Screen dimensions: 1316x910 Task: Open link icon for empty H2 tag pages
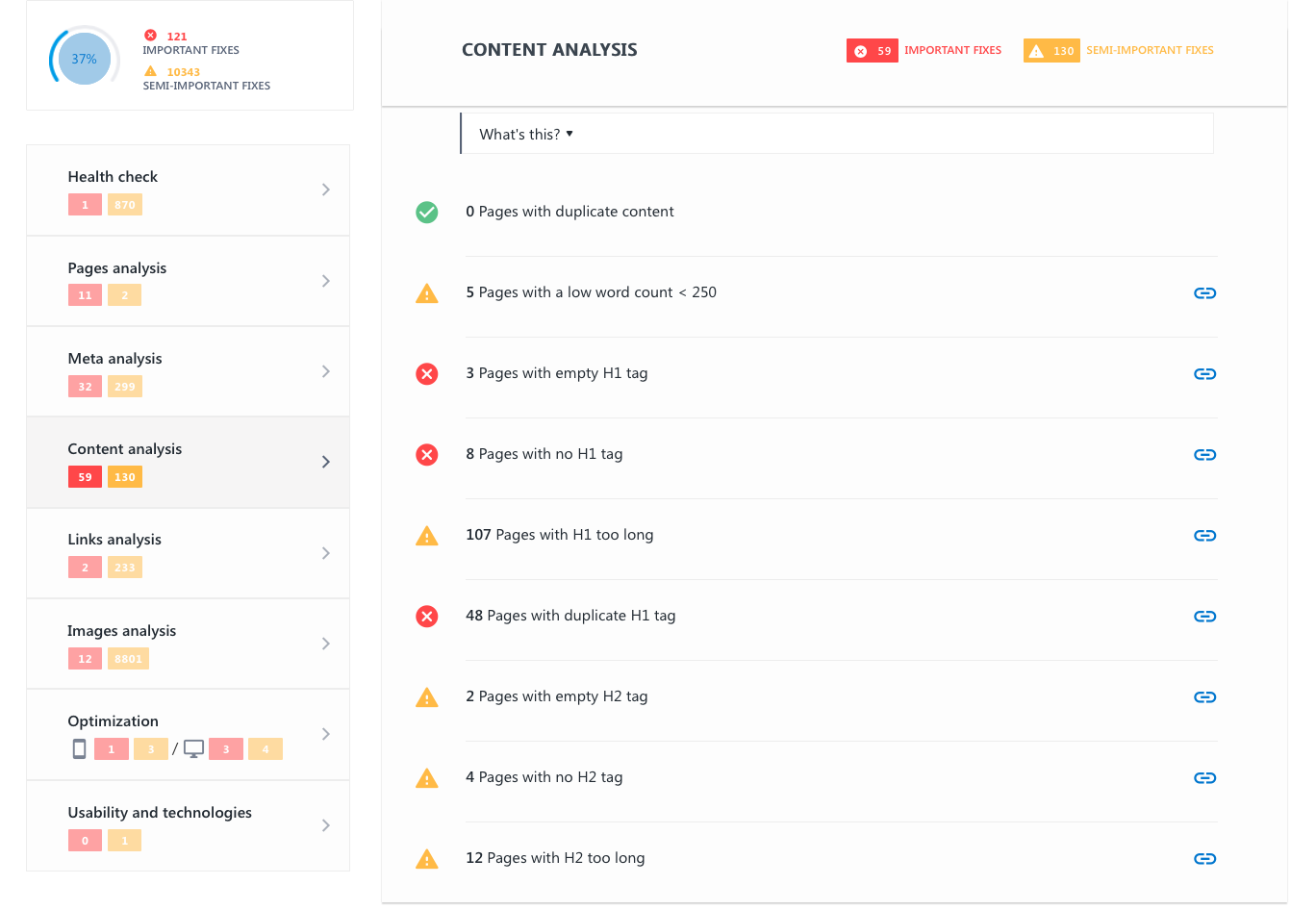[1204, 697]
